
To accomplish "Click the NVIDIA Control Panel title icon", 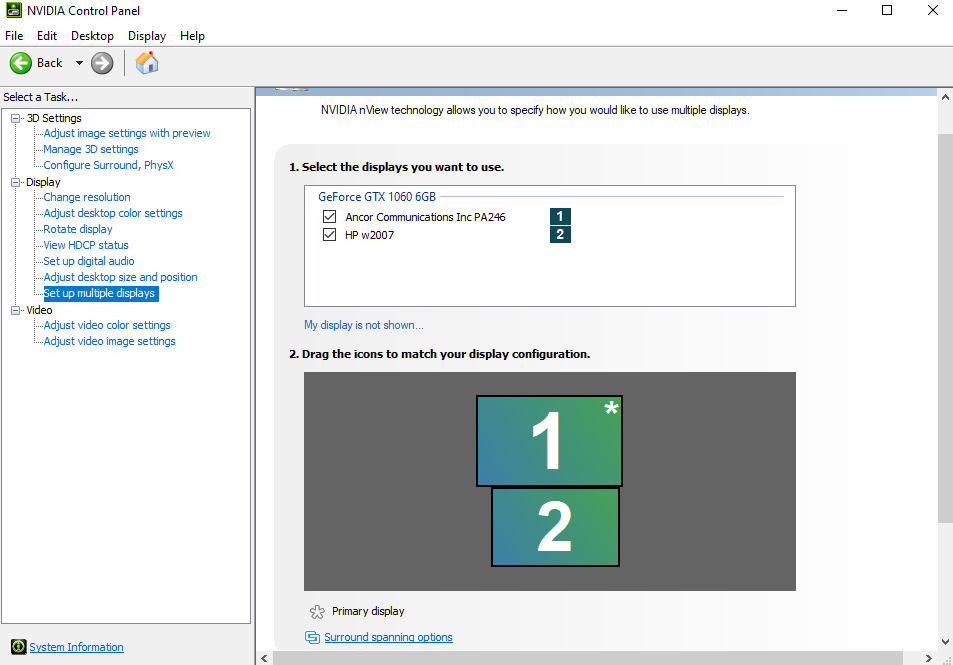I will pos(13,10).
